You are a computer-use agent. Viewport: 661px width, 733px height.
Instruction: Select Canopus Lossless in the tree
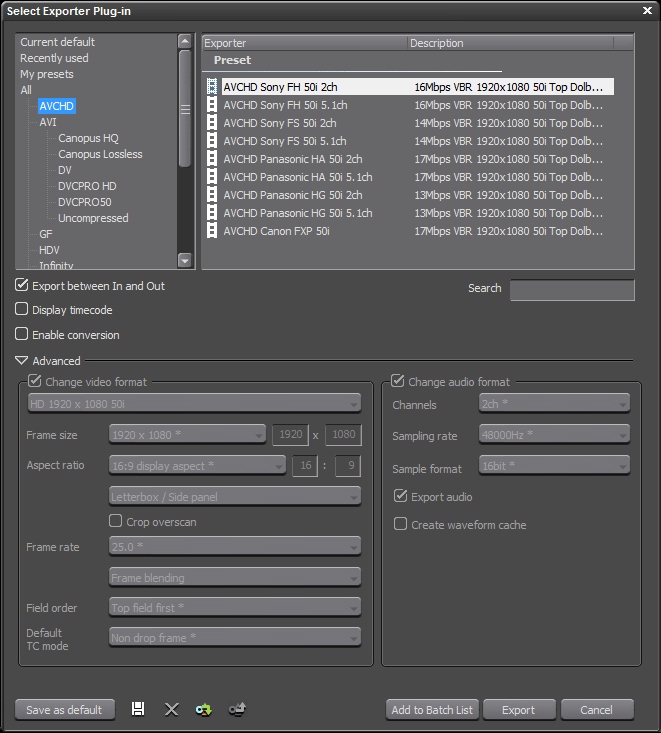[100, 154]
